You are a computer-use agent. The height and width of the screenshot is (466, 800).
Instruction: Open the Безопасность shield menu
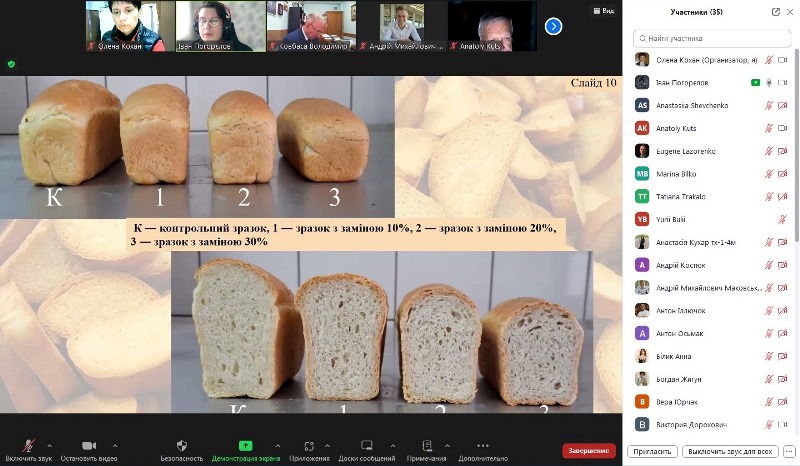pyautogui.click(x=182, y=446)
